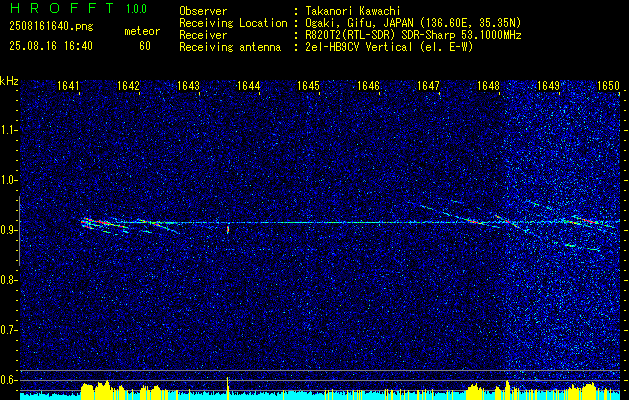Click the Observer field label
Screen dimensions: 629x400
pos(203,11)
